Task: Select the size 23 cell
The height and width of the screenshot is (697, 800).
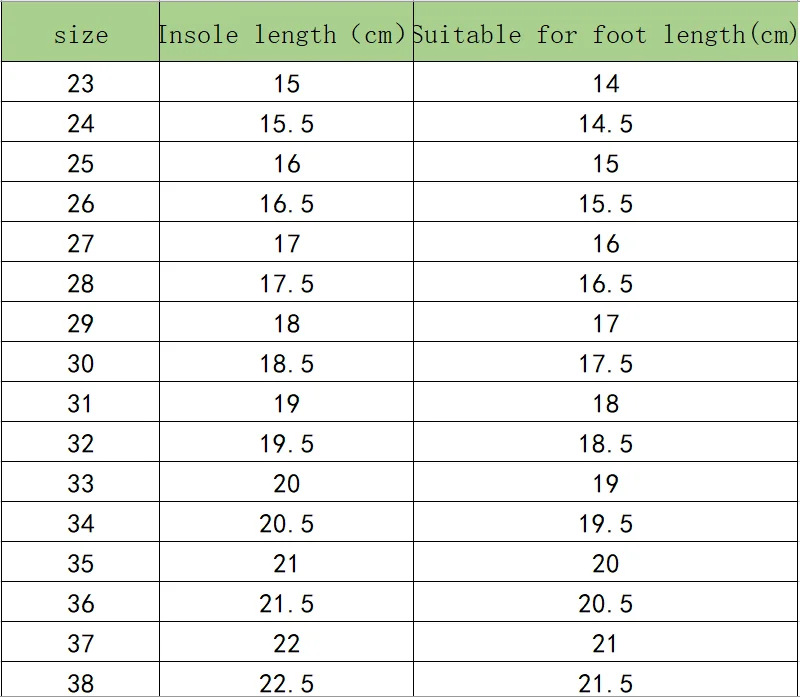Action: [x=81, y=83]
